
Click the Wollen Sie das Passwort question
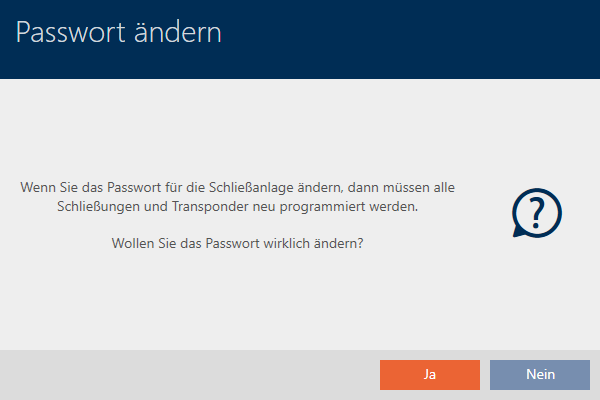[237, 243]
